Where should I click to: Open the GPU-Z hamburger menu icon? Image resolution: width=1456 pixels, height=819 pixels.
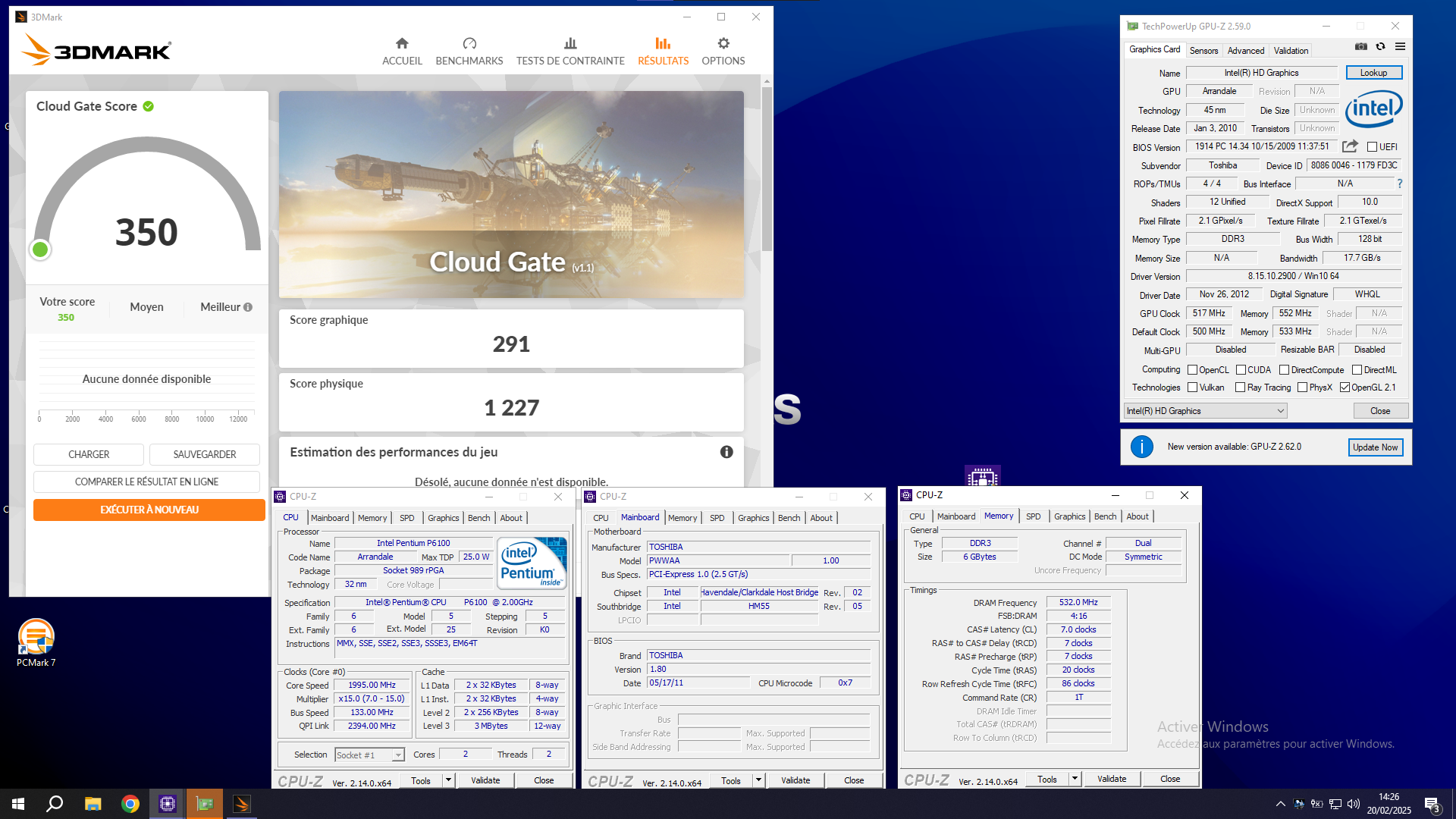coord(1400,46)
